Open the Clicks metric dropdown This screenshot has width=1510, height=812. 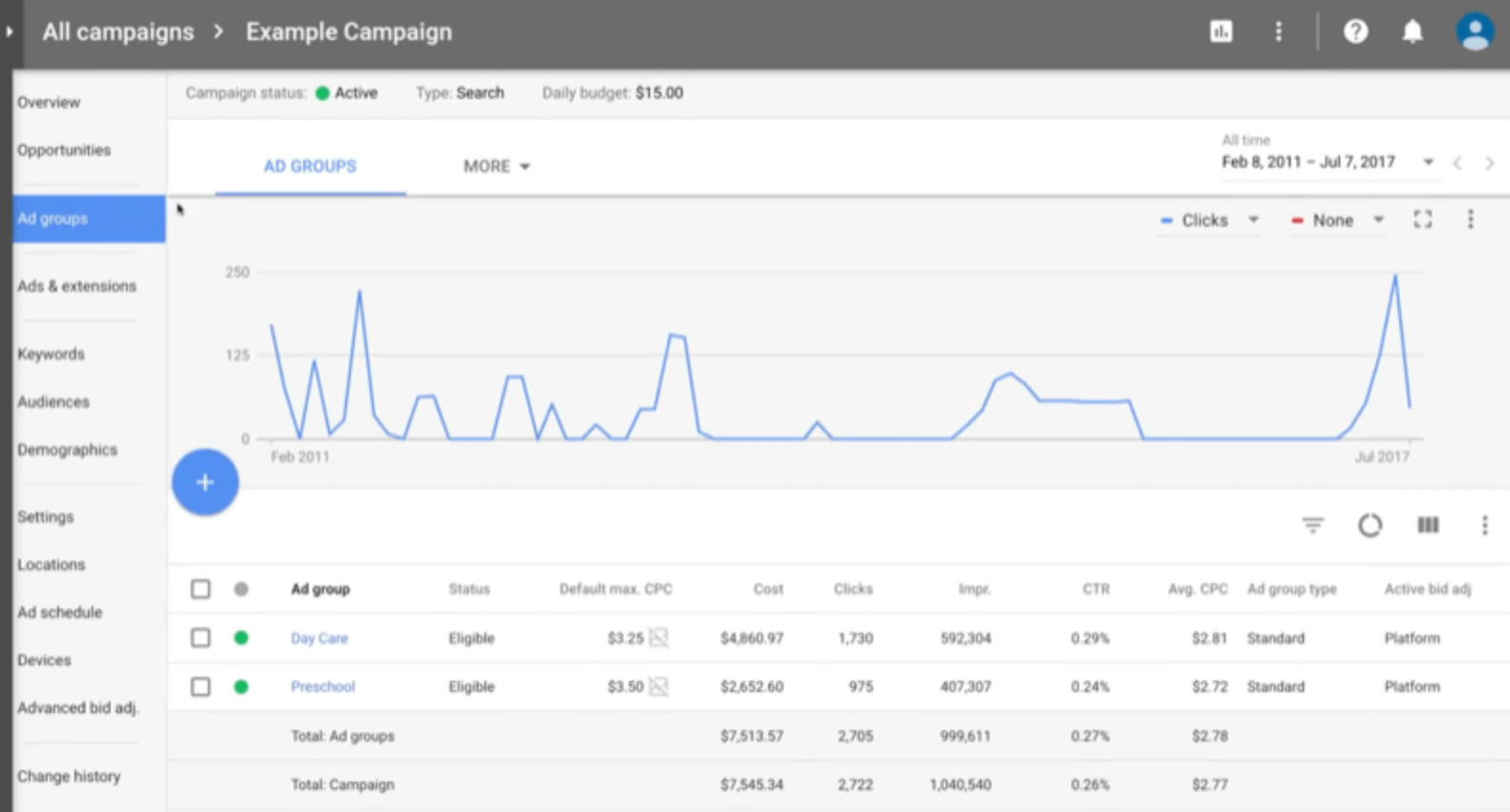click(x=1209, y=220)
